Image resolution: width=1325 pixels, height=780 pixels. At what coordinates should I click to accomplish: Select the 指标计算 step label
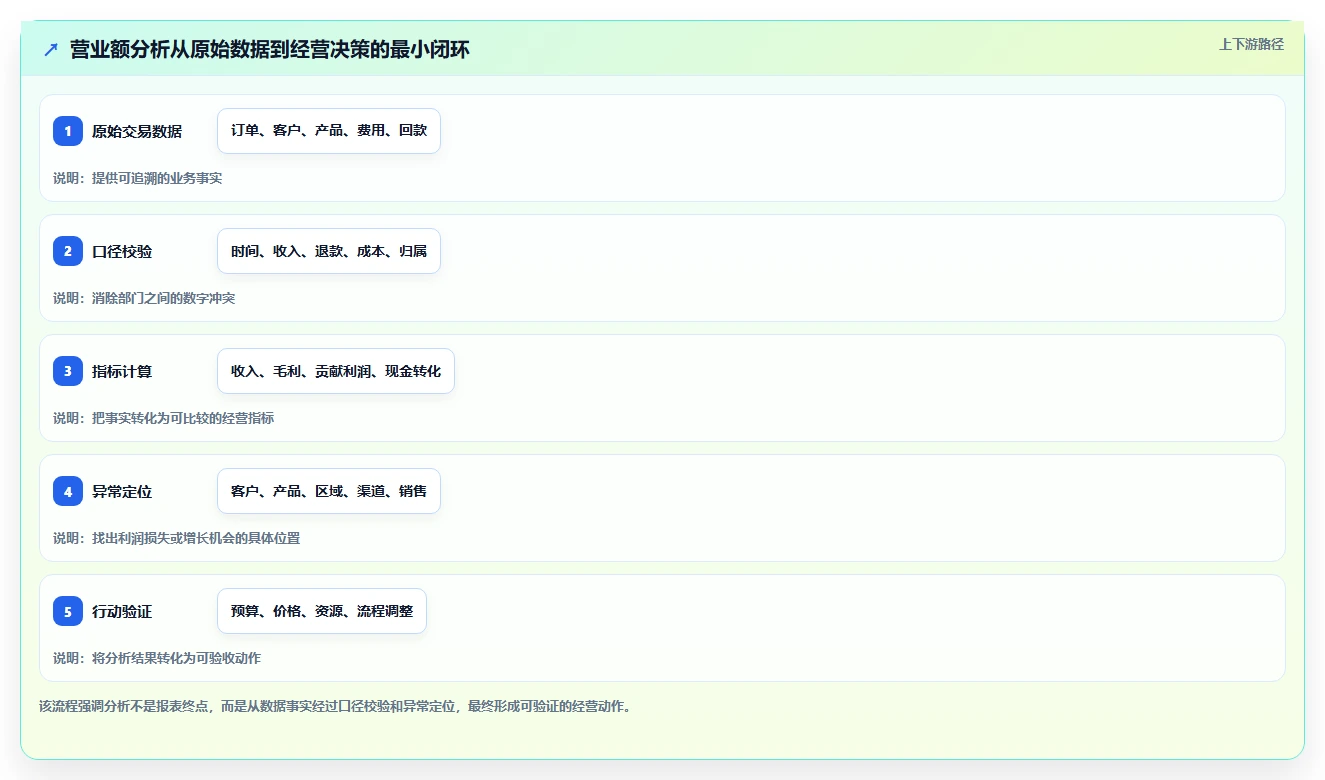point(122,371)
